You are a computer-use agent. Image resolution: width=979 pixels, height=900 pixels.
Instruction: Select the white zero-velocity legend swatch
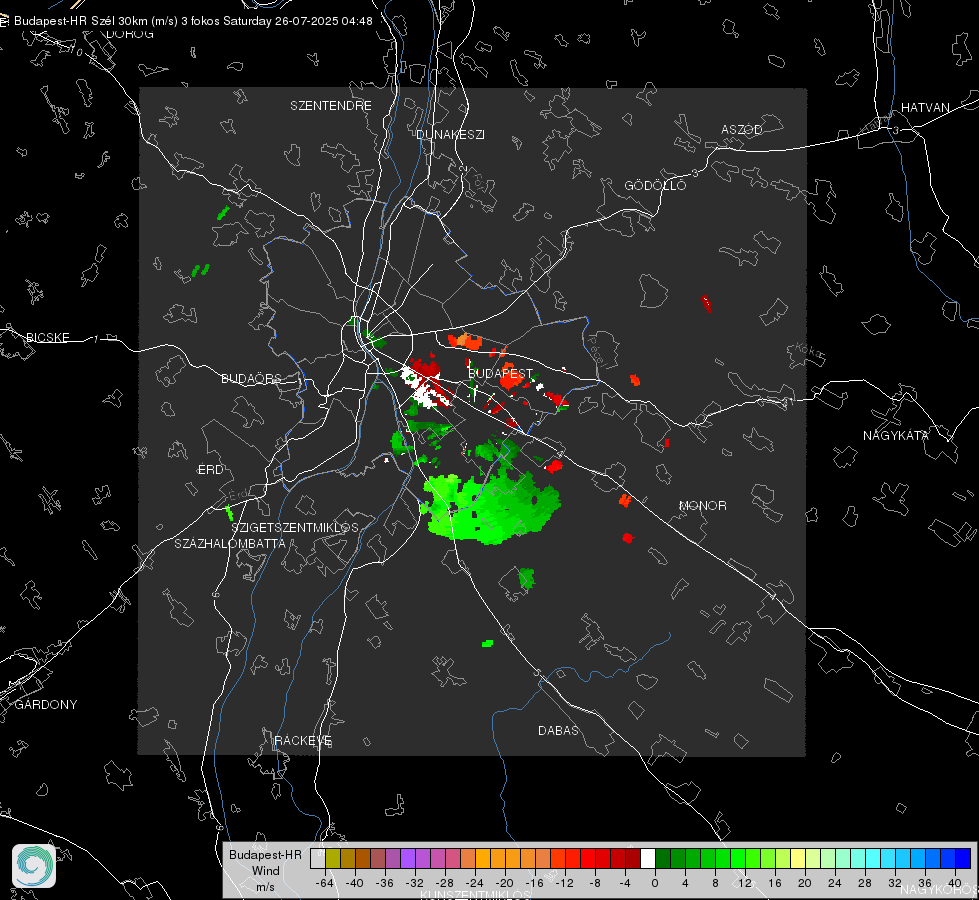(x=648, y=859)
